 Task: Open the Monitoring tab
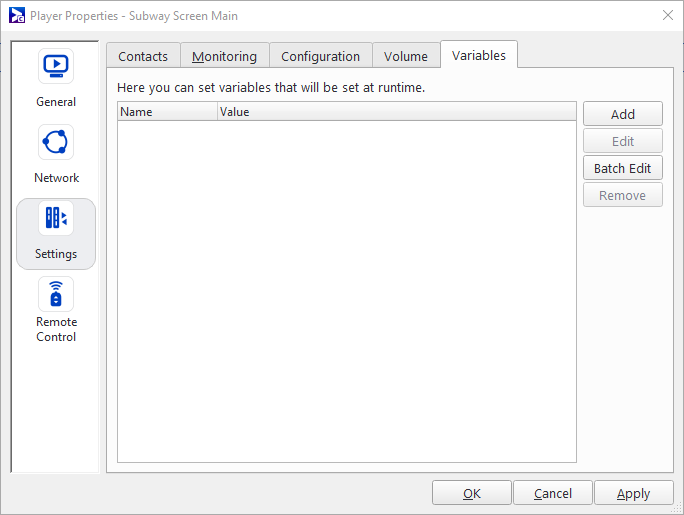(x=225, y=56)
